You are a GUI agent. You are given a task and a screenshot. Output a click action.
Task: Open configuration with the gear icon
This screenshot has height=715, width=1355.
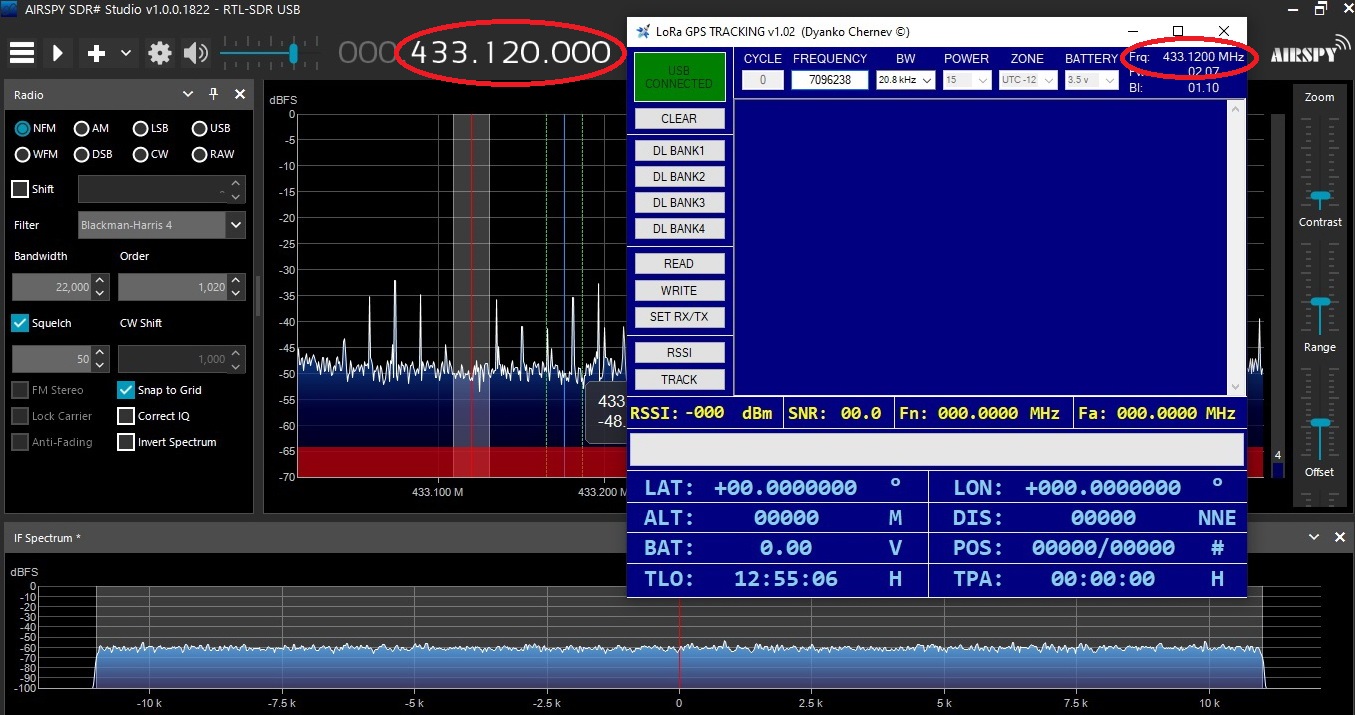click(160, 53)
